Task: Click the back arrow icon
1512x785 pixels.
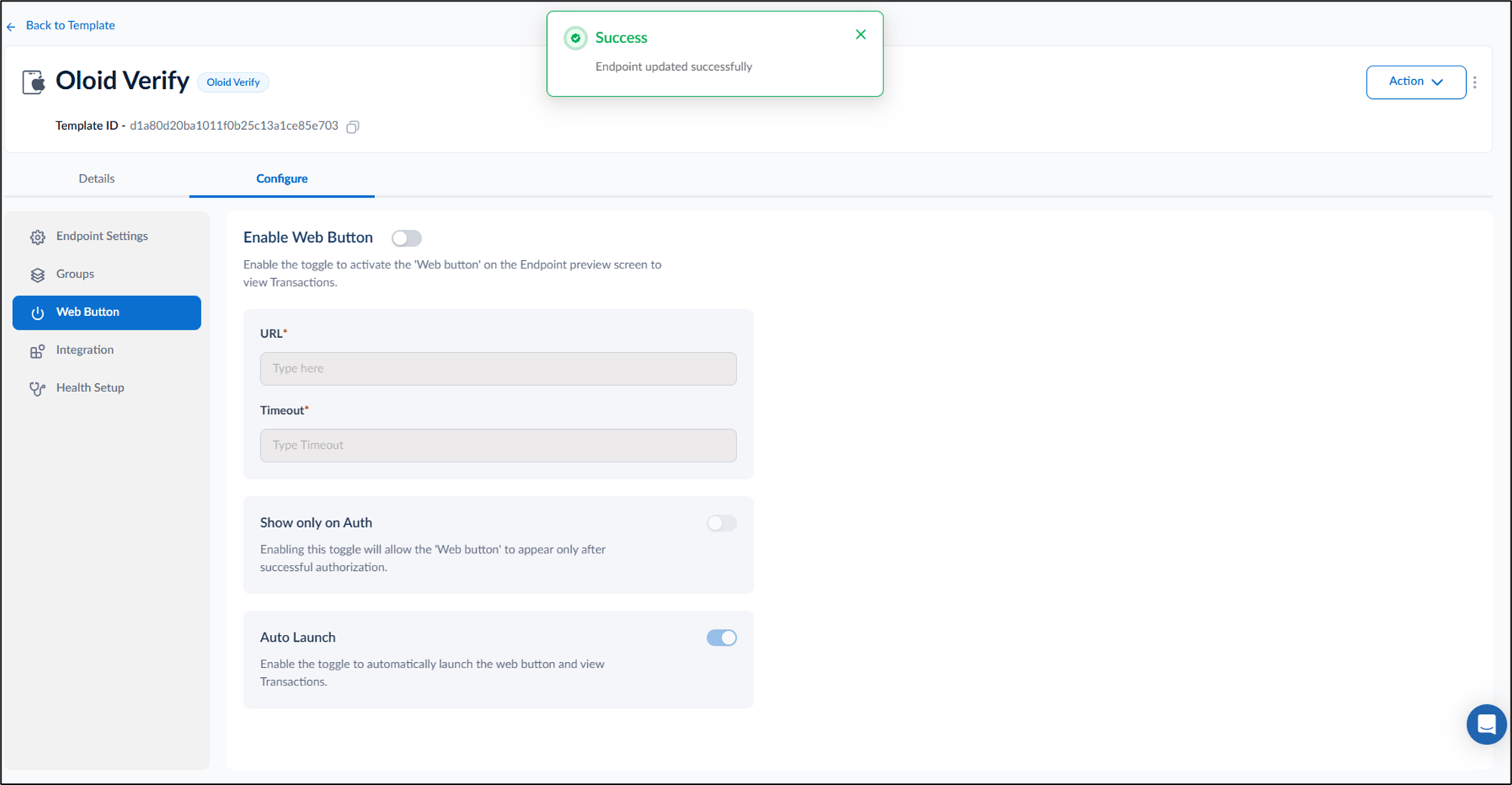Action: tap(11, 26)
